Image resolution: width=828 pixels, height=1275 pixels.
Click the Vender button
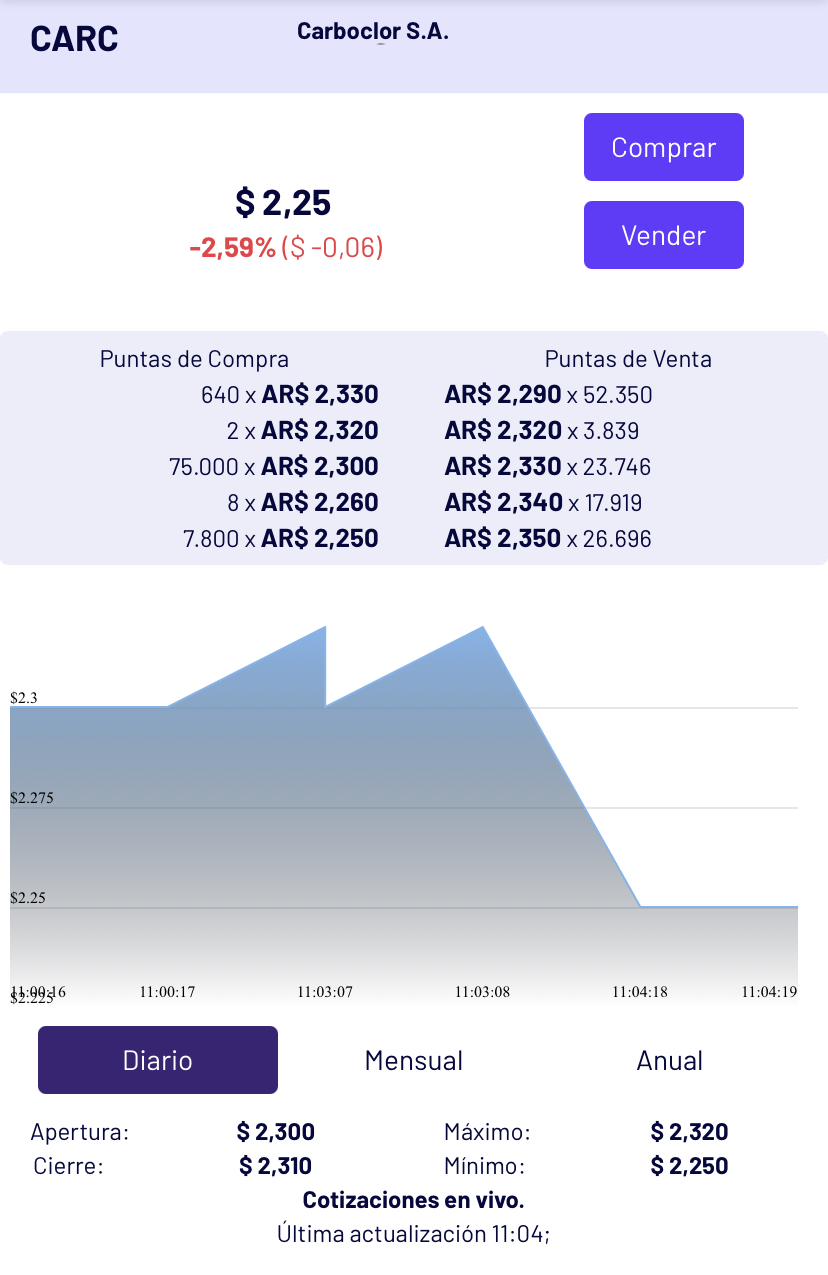coord(664,235)
